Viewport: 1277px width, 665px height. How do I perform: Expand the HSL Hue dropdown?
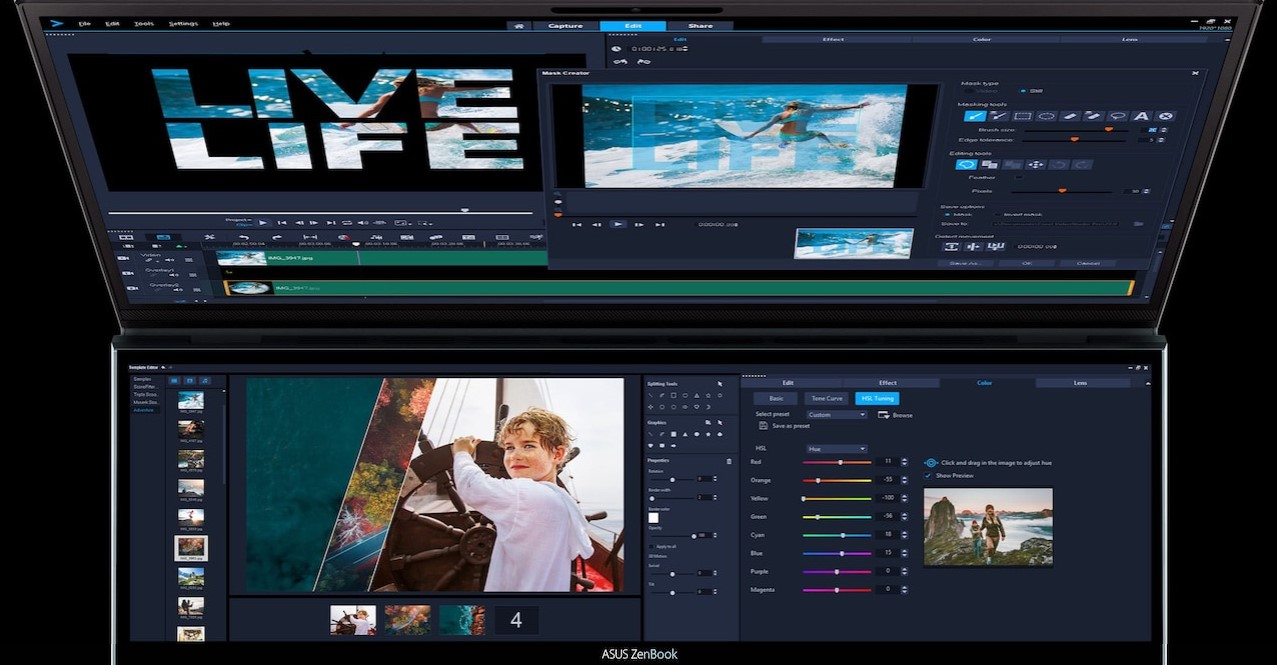pyautogui.click(x=835, y=449)
